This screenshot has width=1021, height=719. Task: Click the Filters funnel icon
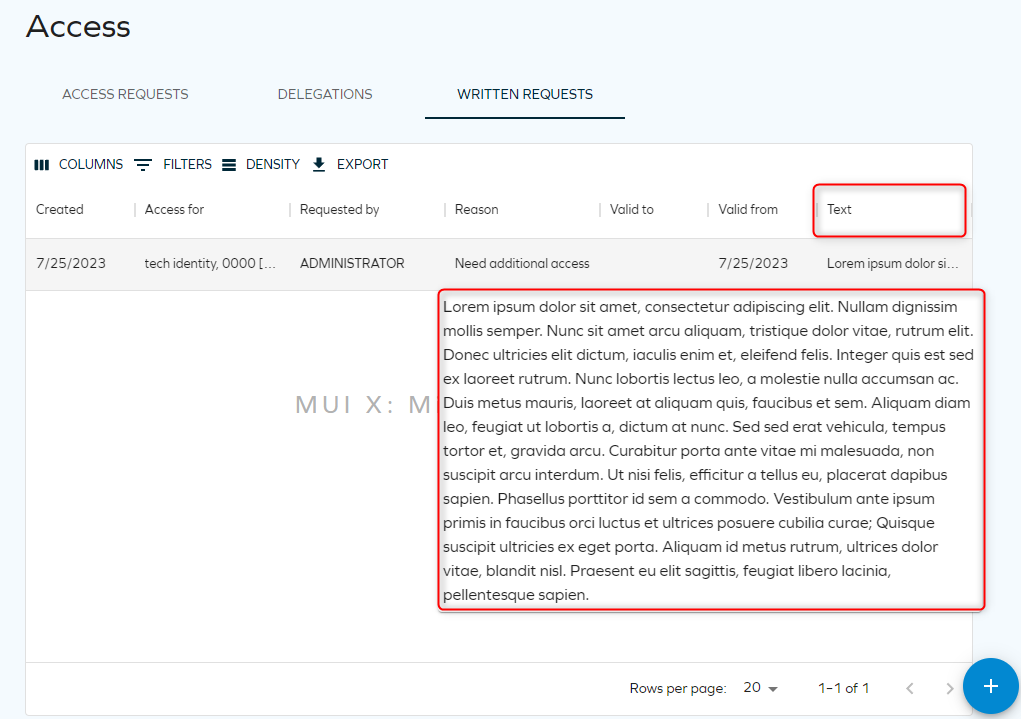click(143, 165)
